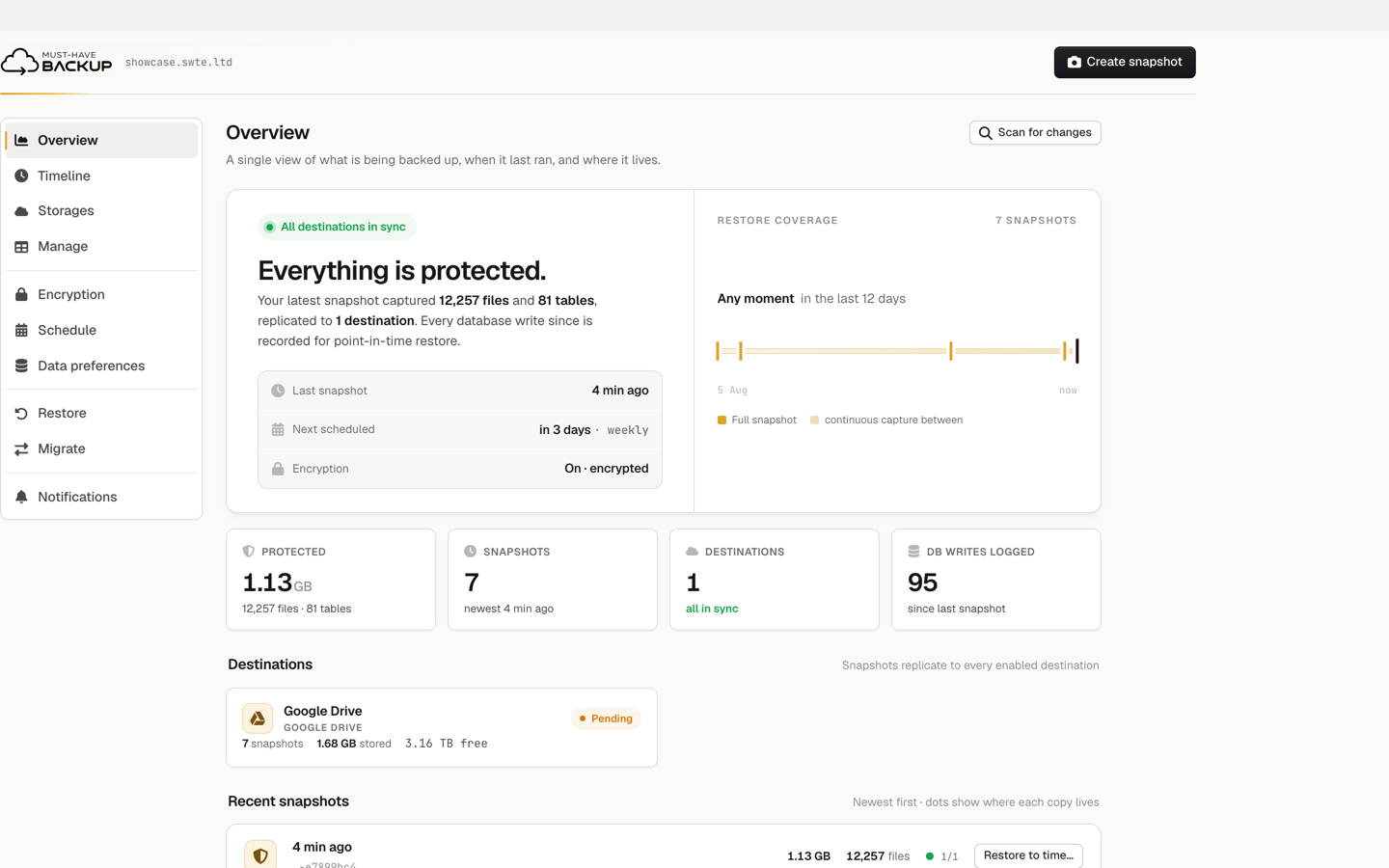
Task: Click the shield icon on Protected card
Action: [249, 552]
